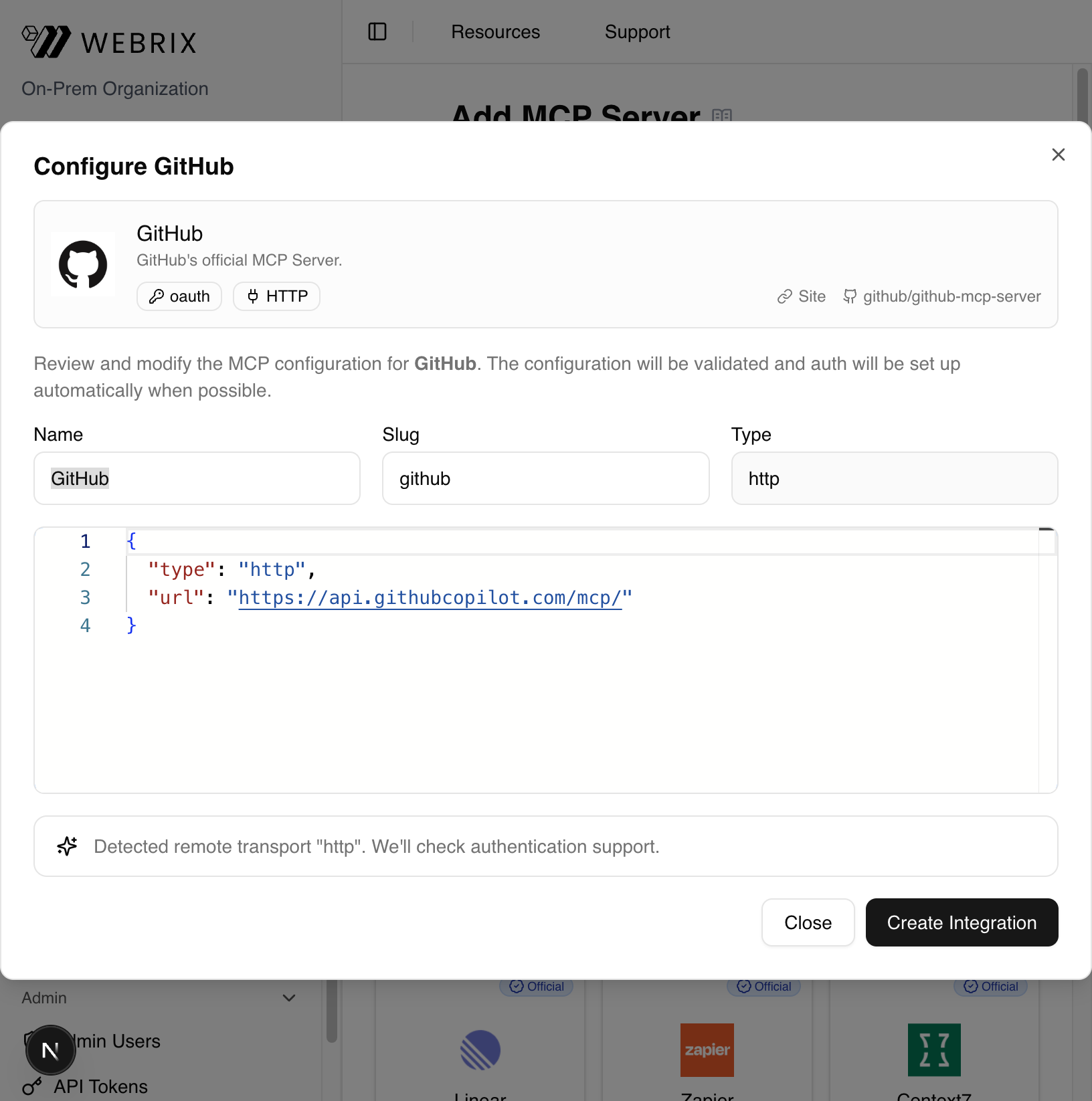The height and width of the screenshot is (1101, 1092).
Task: Click the detected remote transport notice text
Action: [x=377, y=846]
